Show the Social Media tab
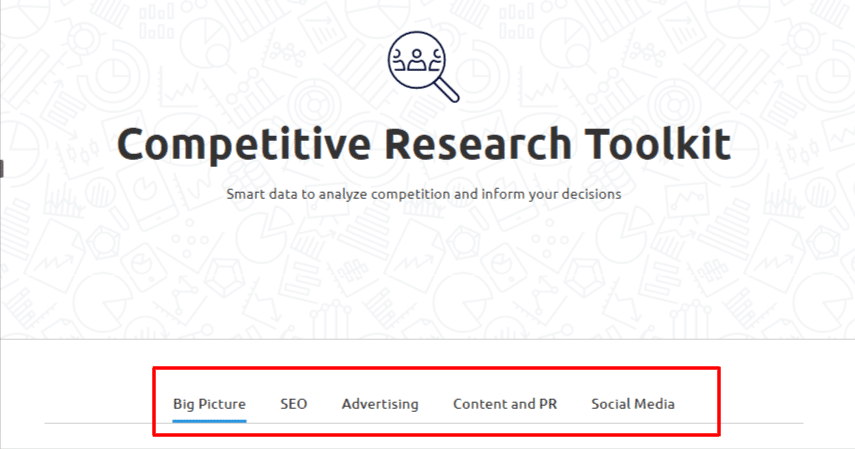 click(x=632, y=404)
